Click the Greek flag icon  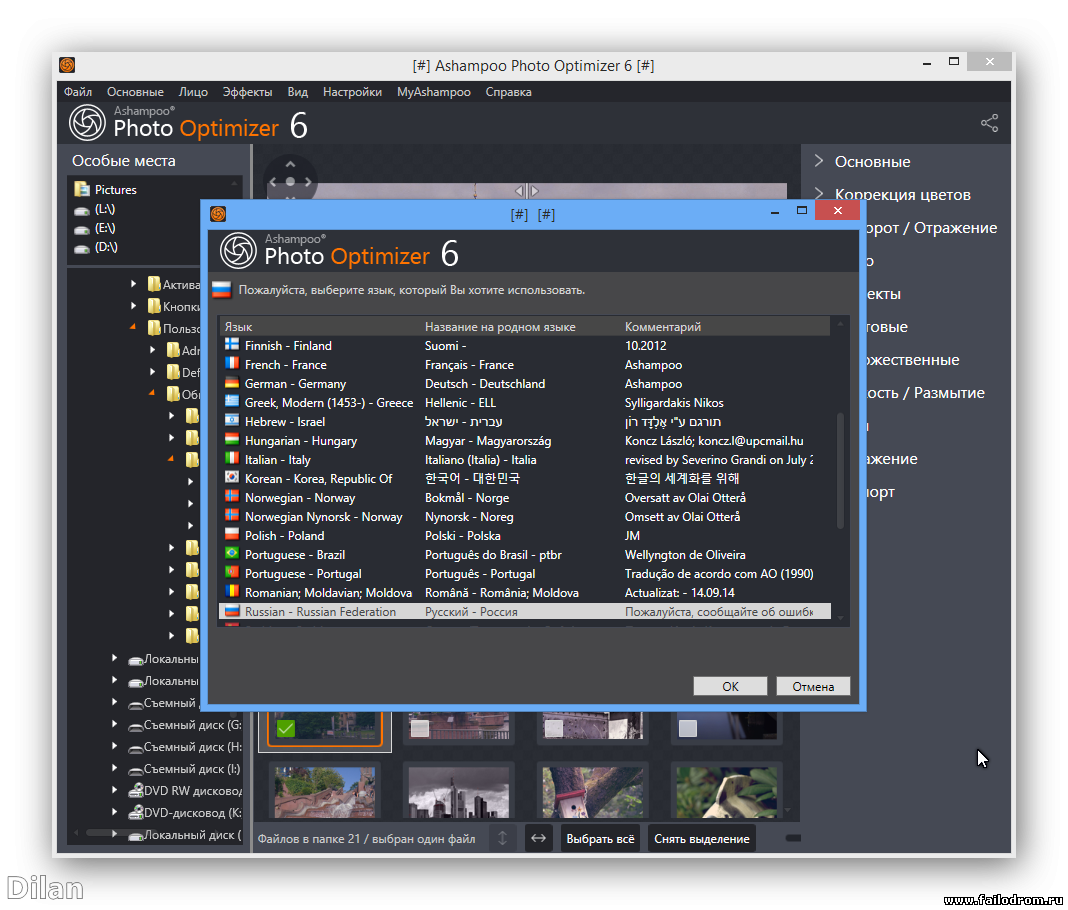tap(232, 402)
